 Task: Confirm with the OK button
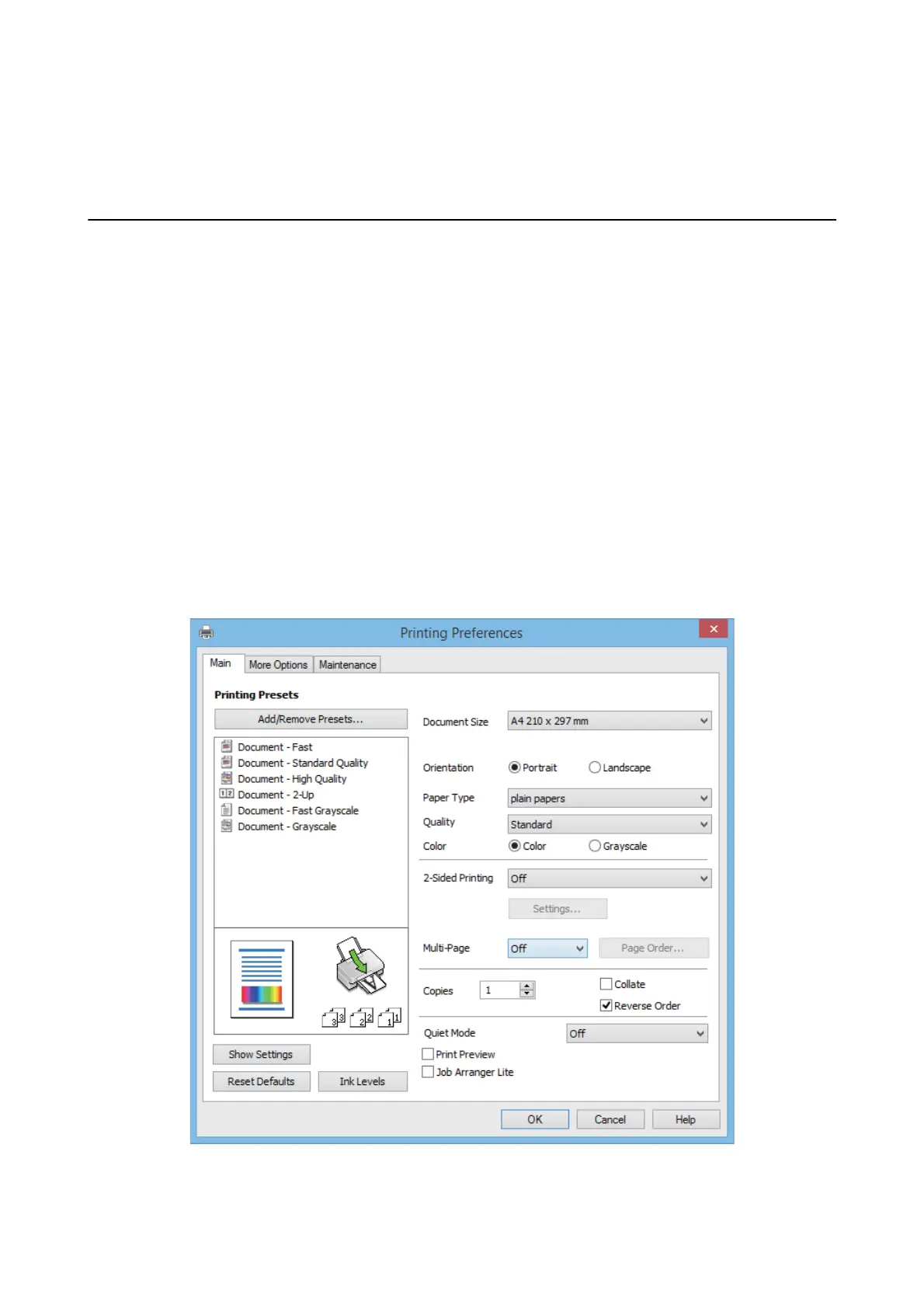coord(535,1119)
